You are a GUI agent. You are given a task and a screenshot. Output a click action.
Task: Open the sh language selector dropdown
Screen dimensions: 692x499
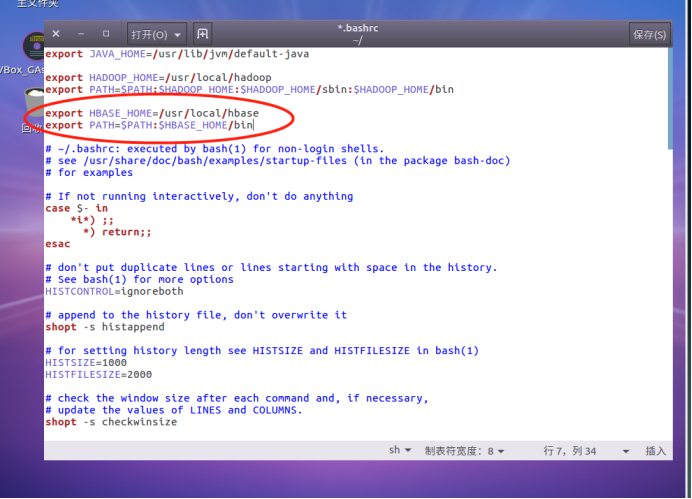pos(400,450)
